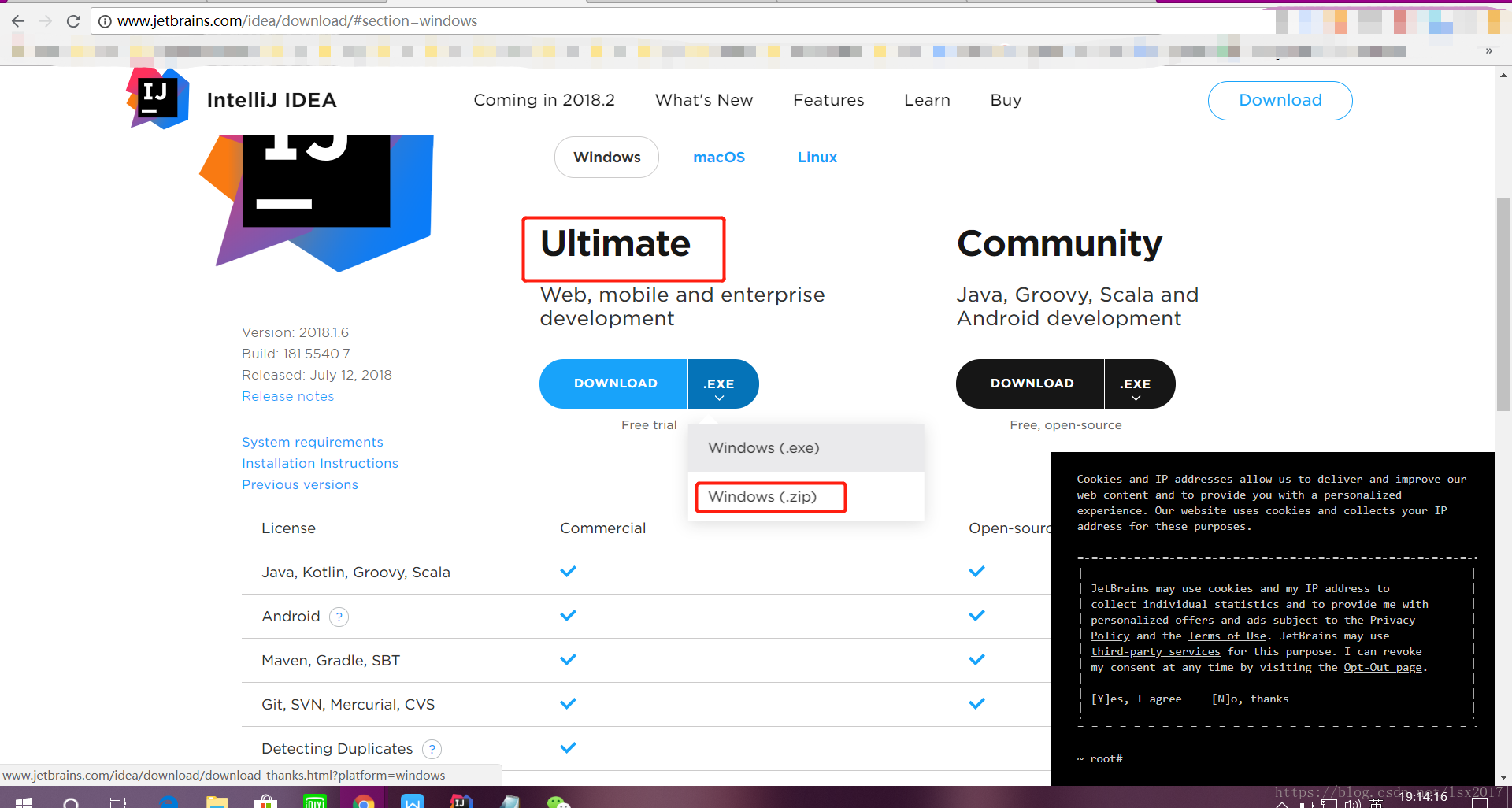
Task: Accept cookies with [Y]es, I agree
Action: 1136,699
